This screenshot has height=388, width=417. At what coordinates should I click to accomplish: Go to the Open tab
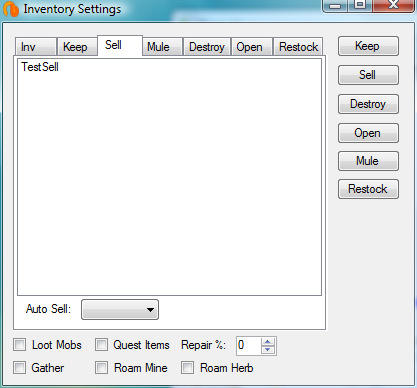pos(252,47)
